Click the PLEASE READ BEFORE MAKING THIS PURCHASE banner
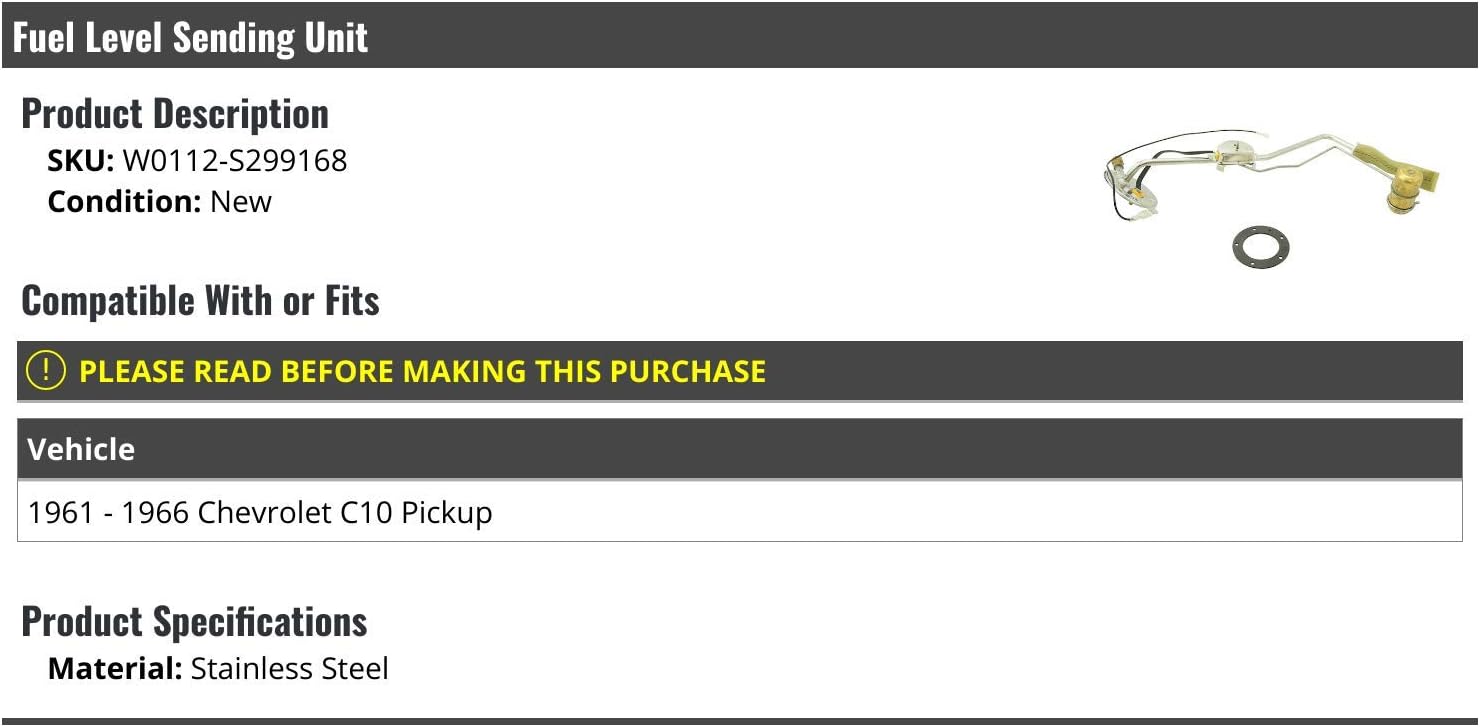Image resolution: width=1480 pixels, height=727 pixels. click(x=422, y=371)
